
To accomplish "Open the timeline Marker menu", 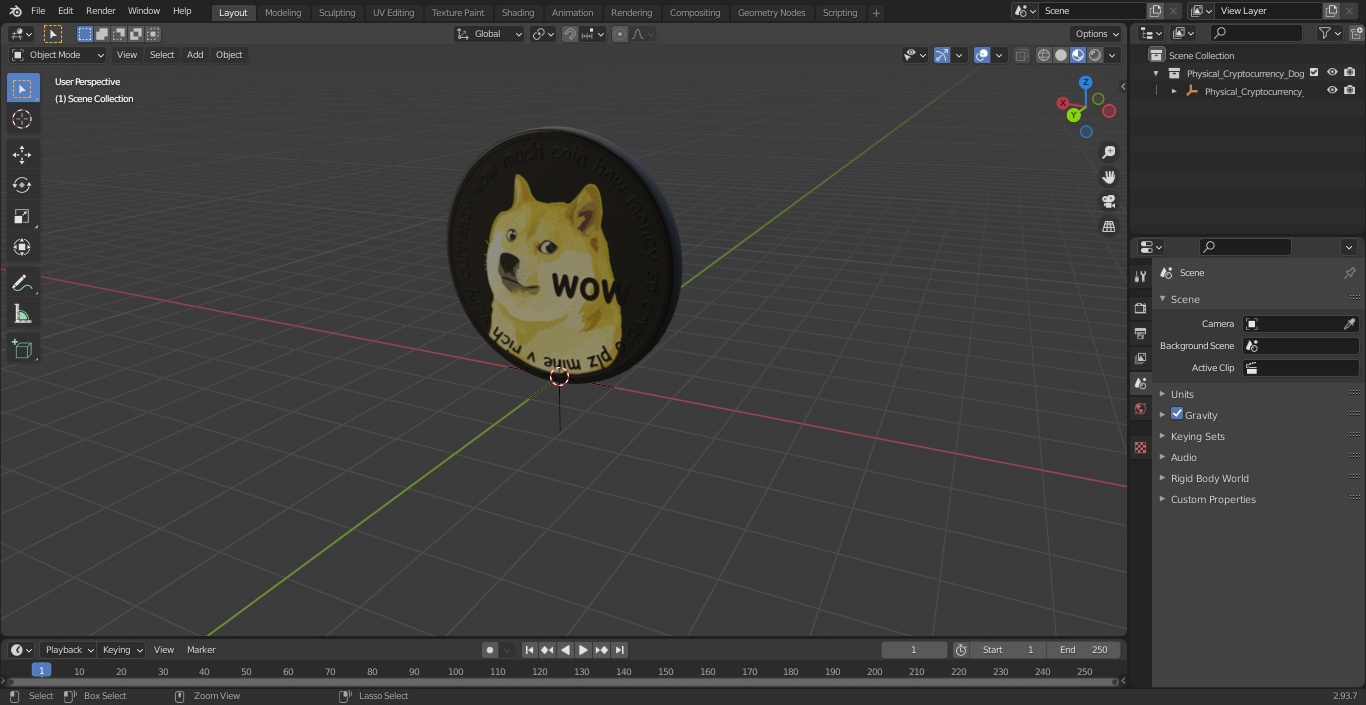I will click(x=201, y=650).
